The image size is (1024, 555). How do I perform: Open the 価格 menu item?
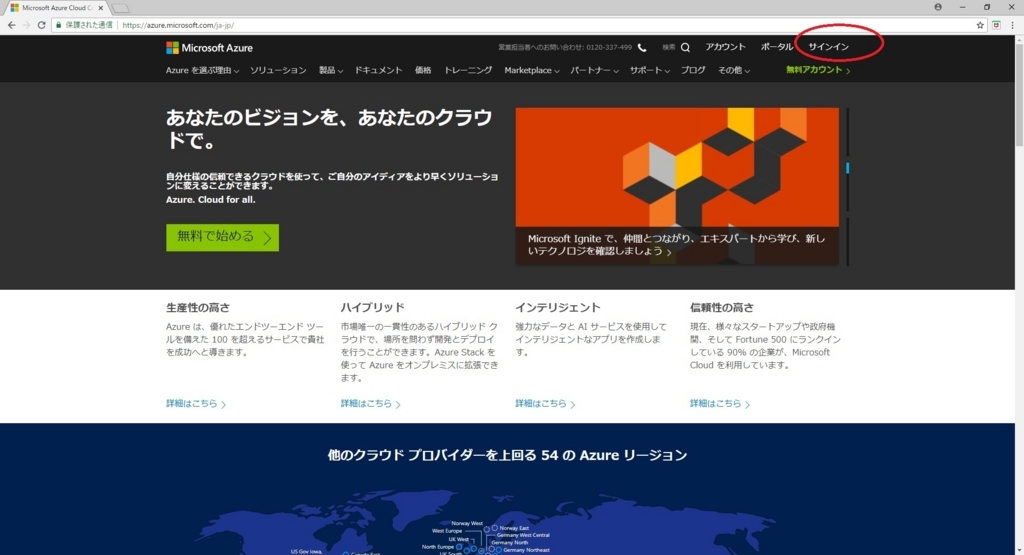(423, 70)
